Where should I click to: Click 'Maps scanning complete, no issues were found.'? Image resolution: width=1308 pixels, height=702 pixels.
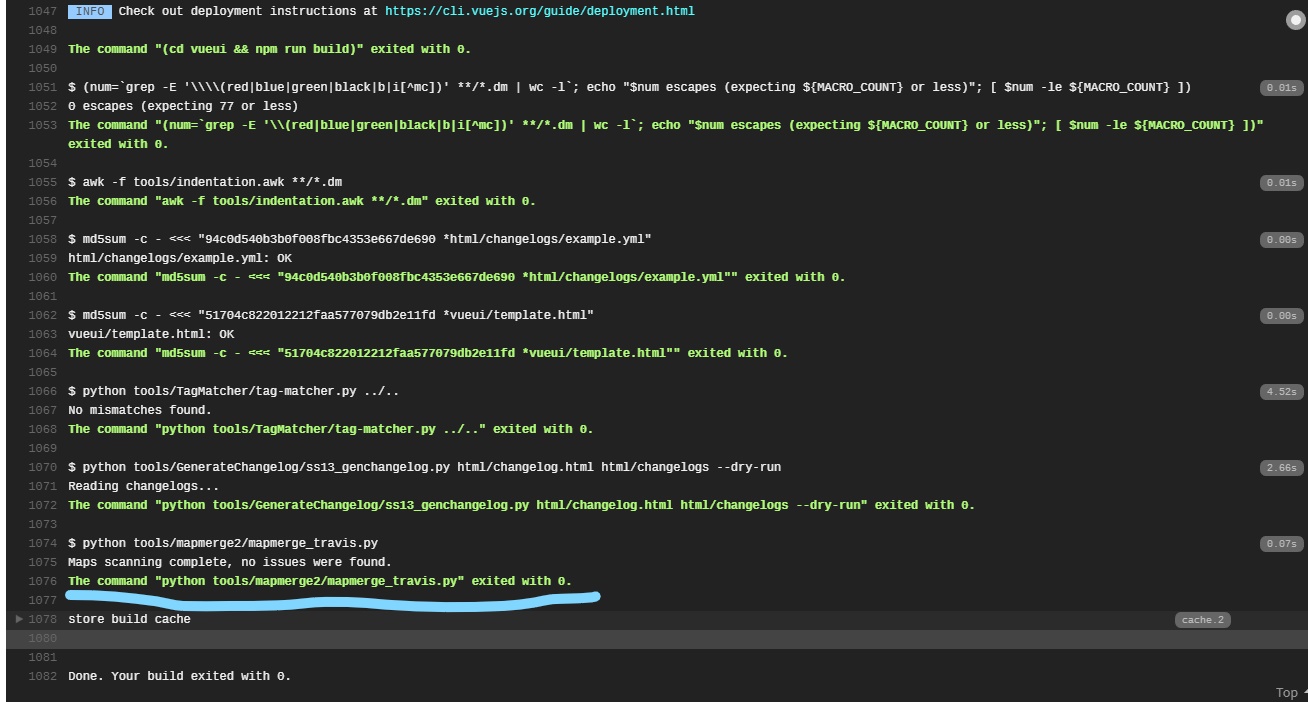click(x=230, y=562)
